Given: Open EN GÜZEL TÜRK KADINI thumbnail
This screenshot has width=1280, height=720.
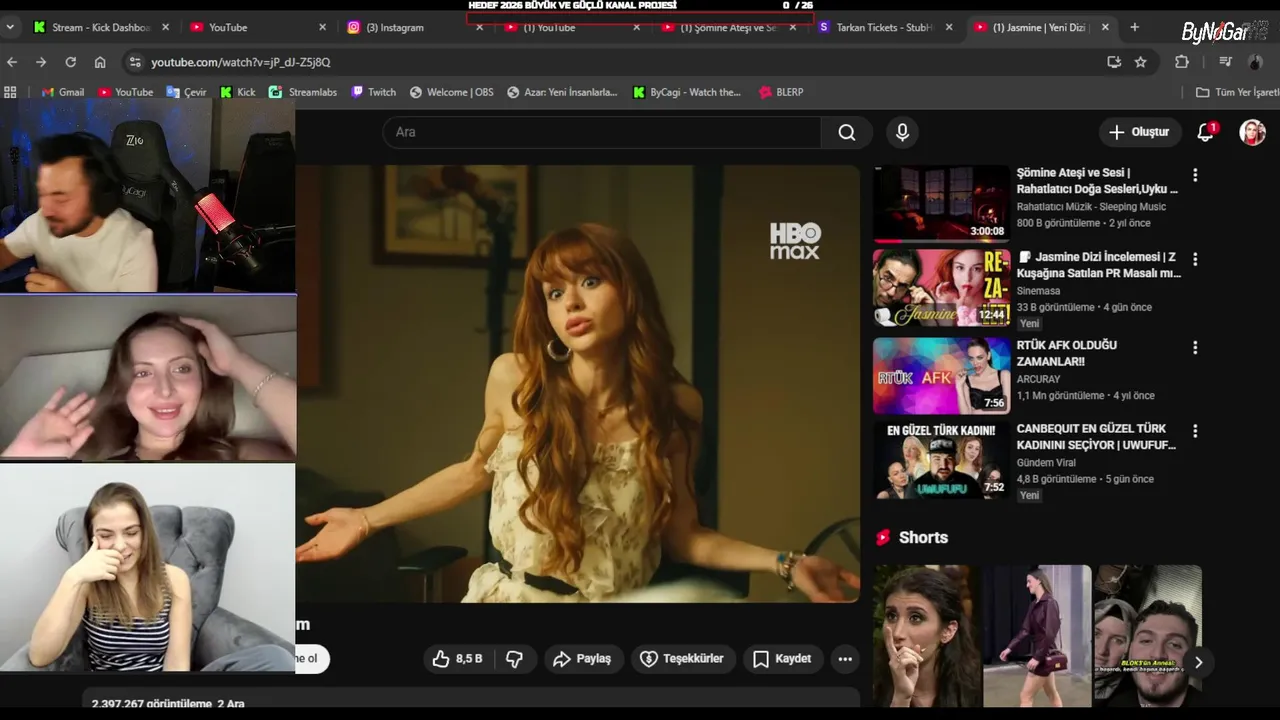Looking at the screenshot, I should coord(942,460).
